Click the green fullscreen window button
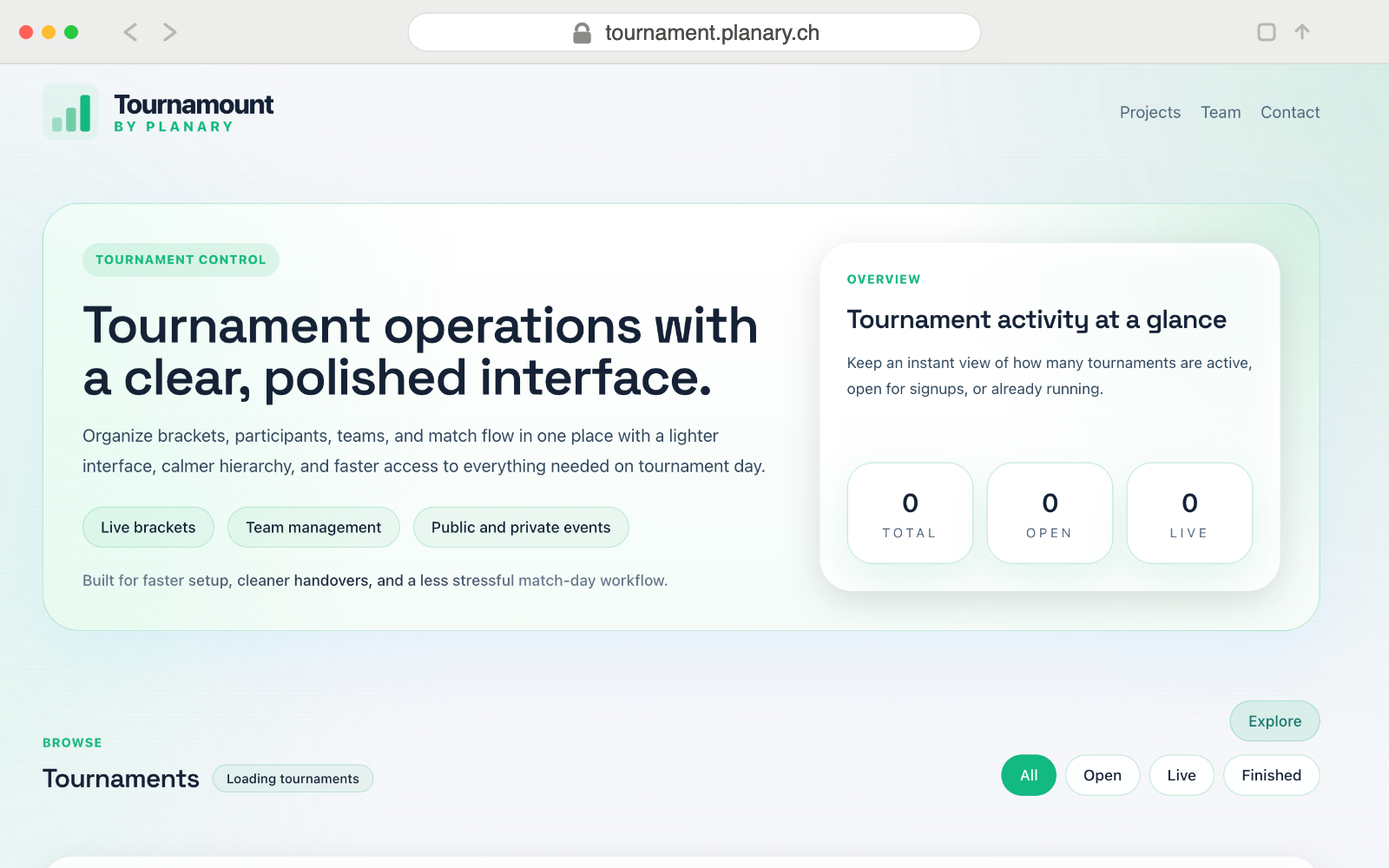1389x868 pixels. click(x=71, y=32)
